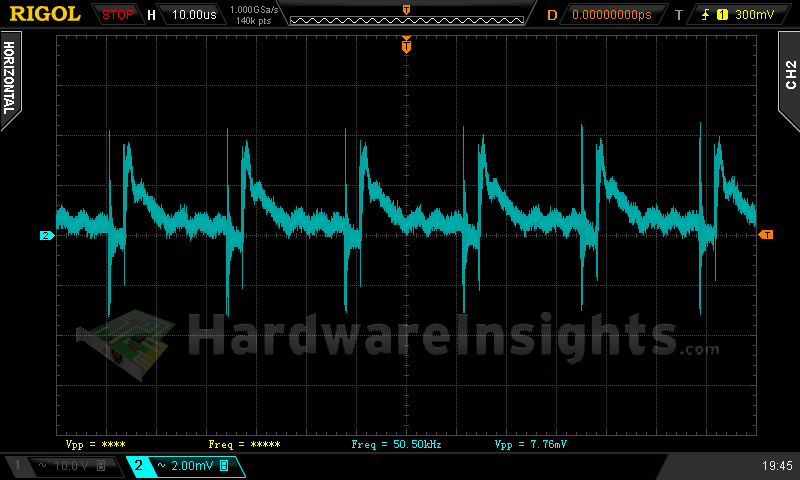
Task: Select the 300mV trigger level readout
Action: click(753, 15)
